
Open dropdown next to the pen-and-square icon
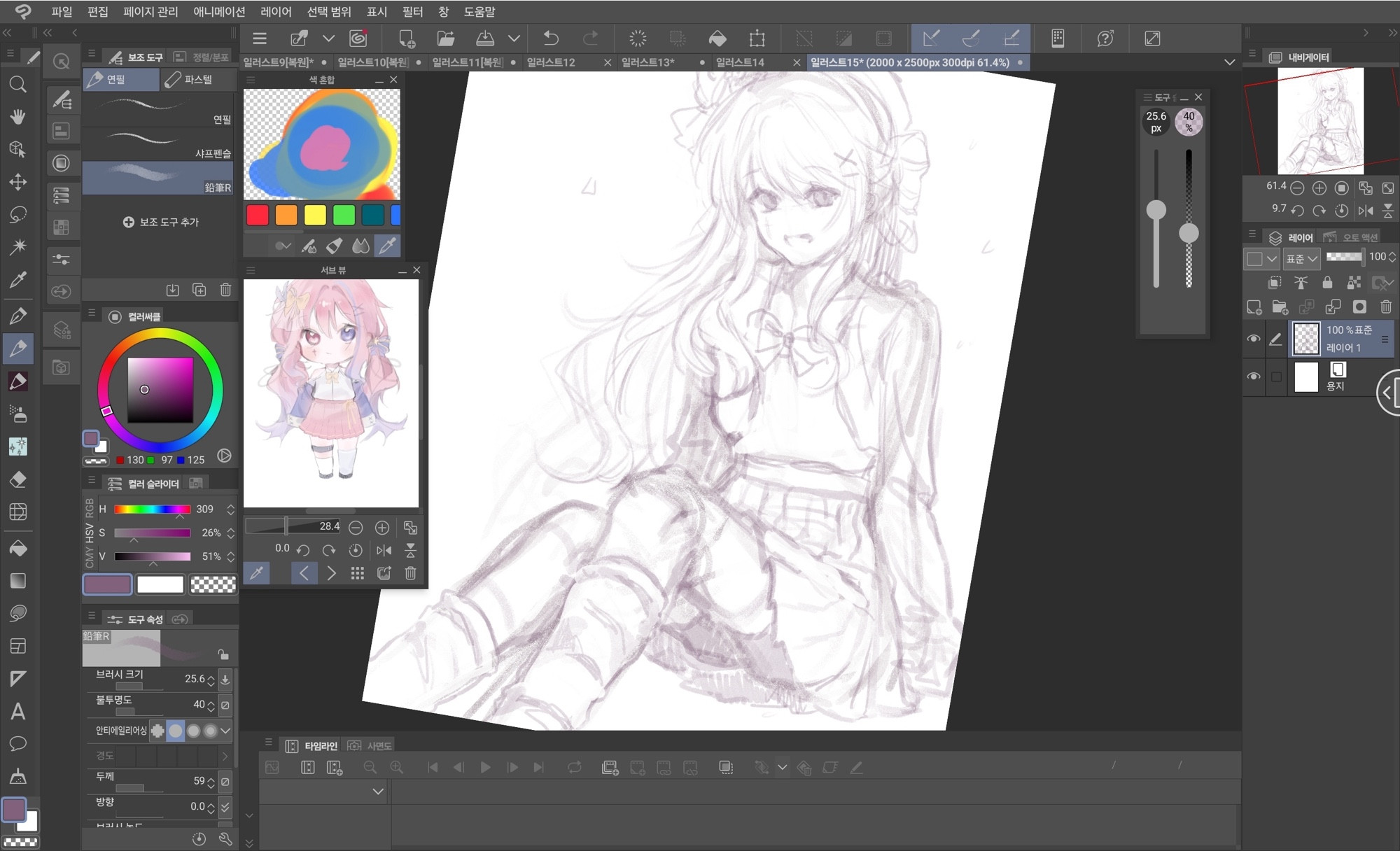coord(328,38)
